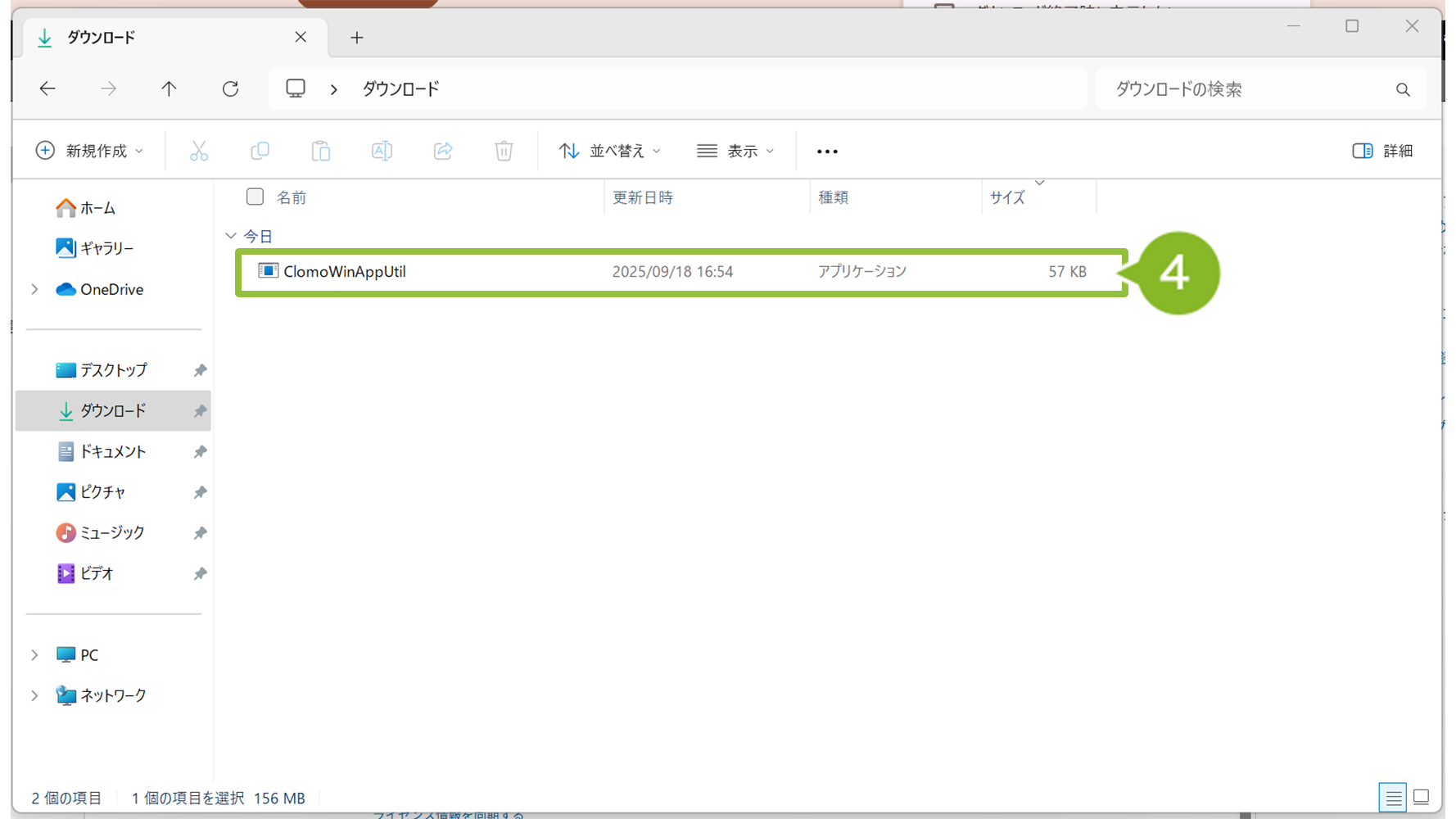This screenshot has height=819, width=1456.
Task: Toggle the select-all checkbox beside 名前
Action: click(x=255, y=197)
